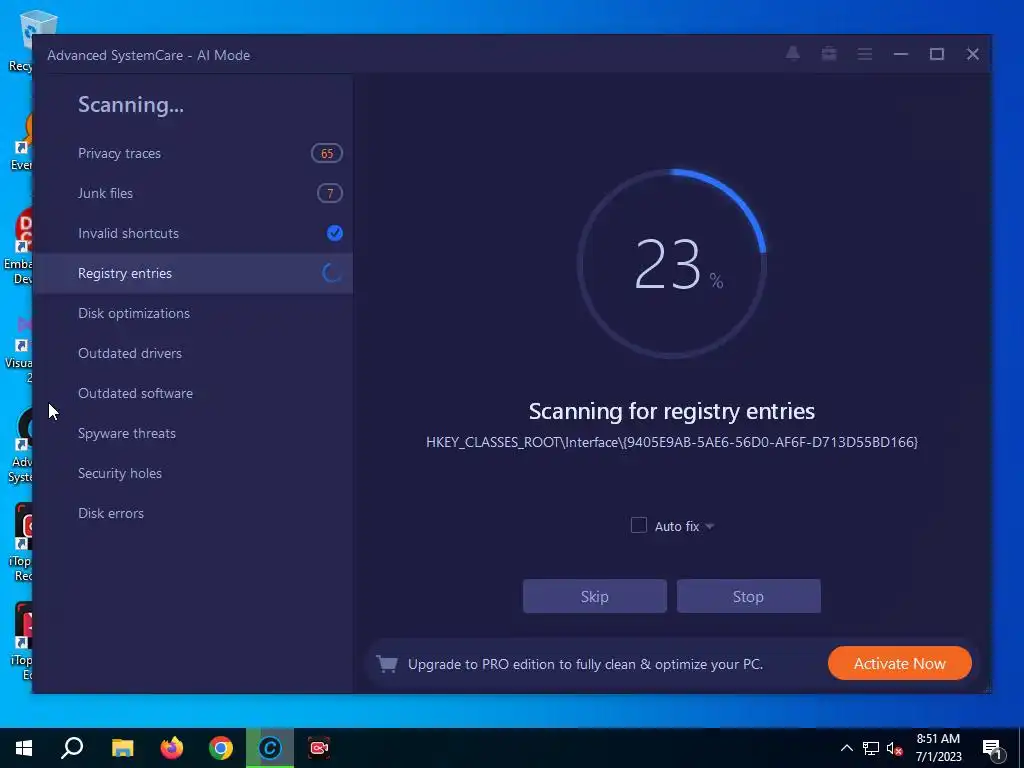Open taskbar search magnifier

point(72,748)
